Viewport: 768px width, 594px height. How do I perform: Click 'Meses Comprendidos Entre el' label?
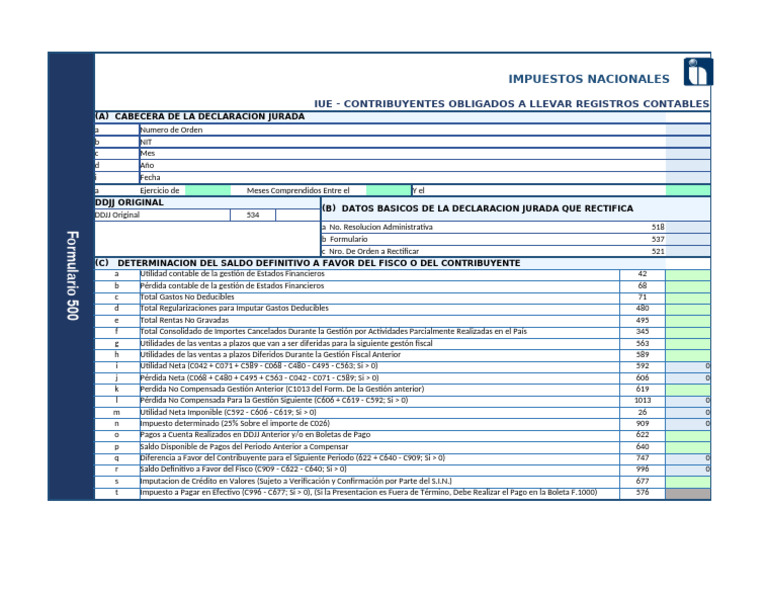298,190
